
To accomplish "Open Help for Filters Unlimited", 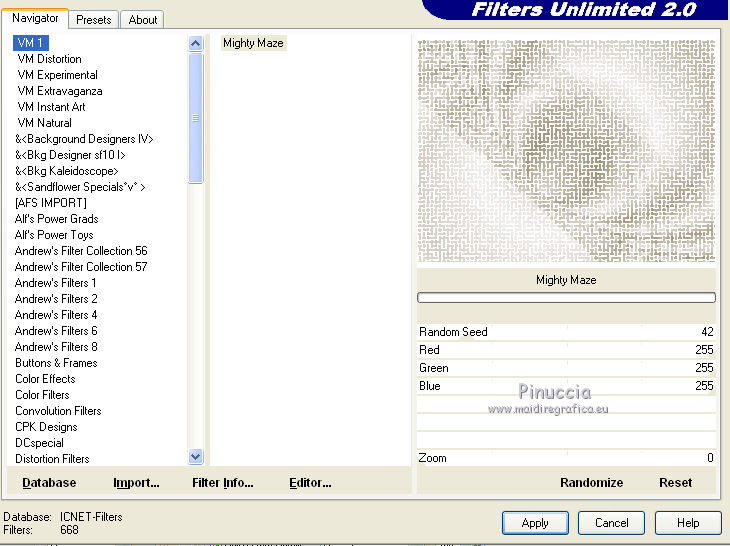I will pyautogui.click(x=688, y=523).
